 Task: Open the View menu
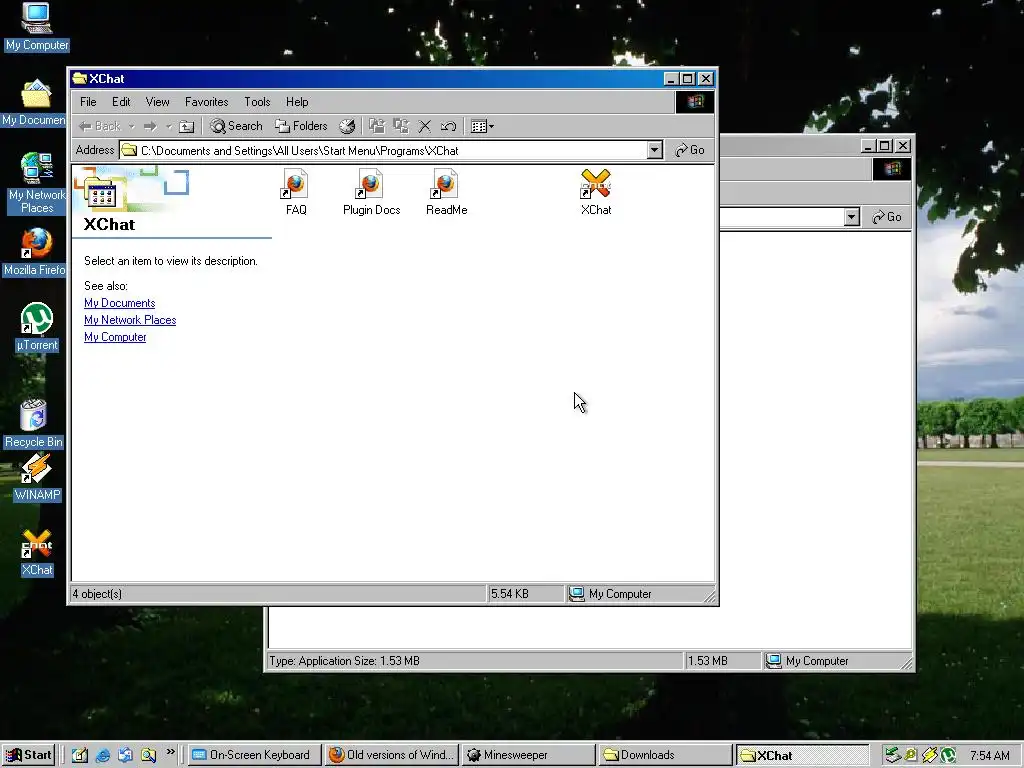(157, 102)
